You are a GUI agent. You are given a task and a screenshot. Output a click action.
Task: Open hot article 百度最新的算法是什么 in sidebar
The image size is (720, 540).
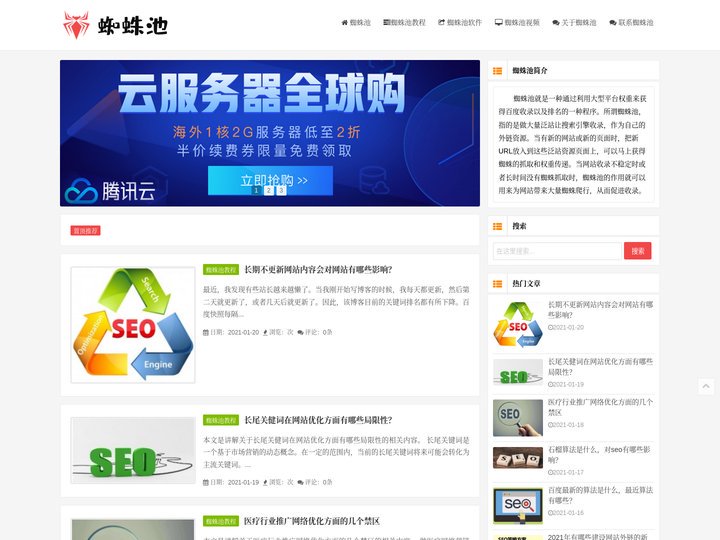coord(601,495)
